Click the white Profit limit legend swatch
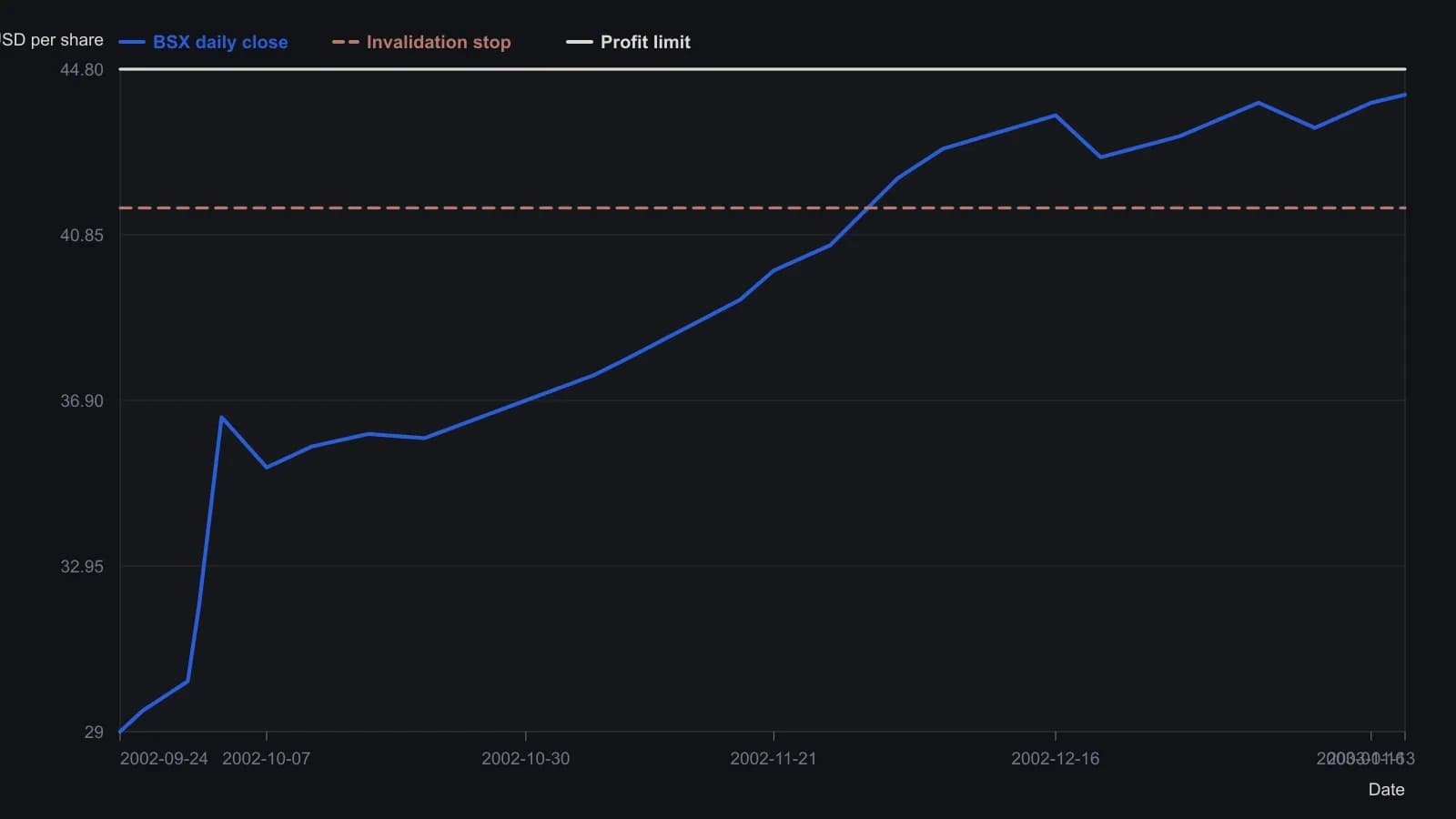1456x819 pixels. pyautogui.click(x=580, y=42)
